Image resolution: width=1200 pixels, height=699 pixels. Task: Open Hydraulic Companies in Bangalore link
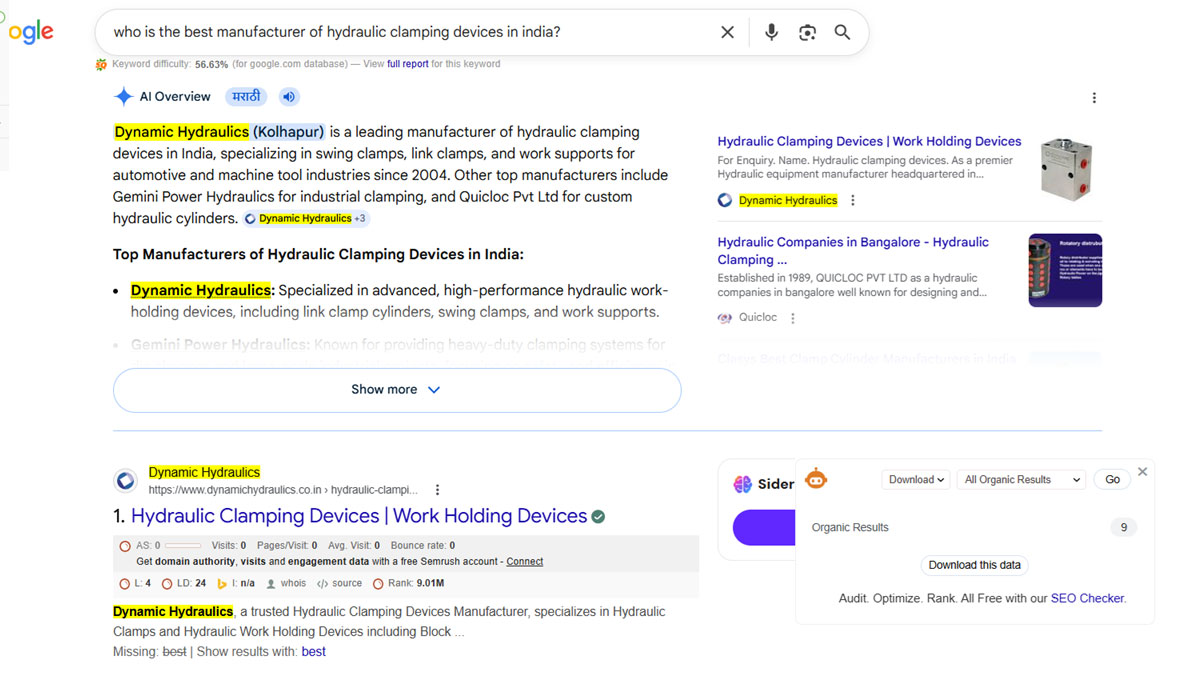(853, 251)
